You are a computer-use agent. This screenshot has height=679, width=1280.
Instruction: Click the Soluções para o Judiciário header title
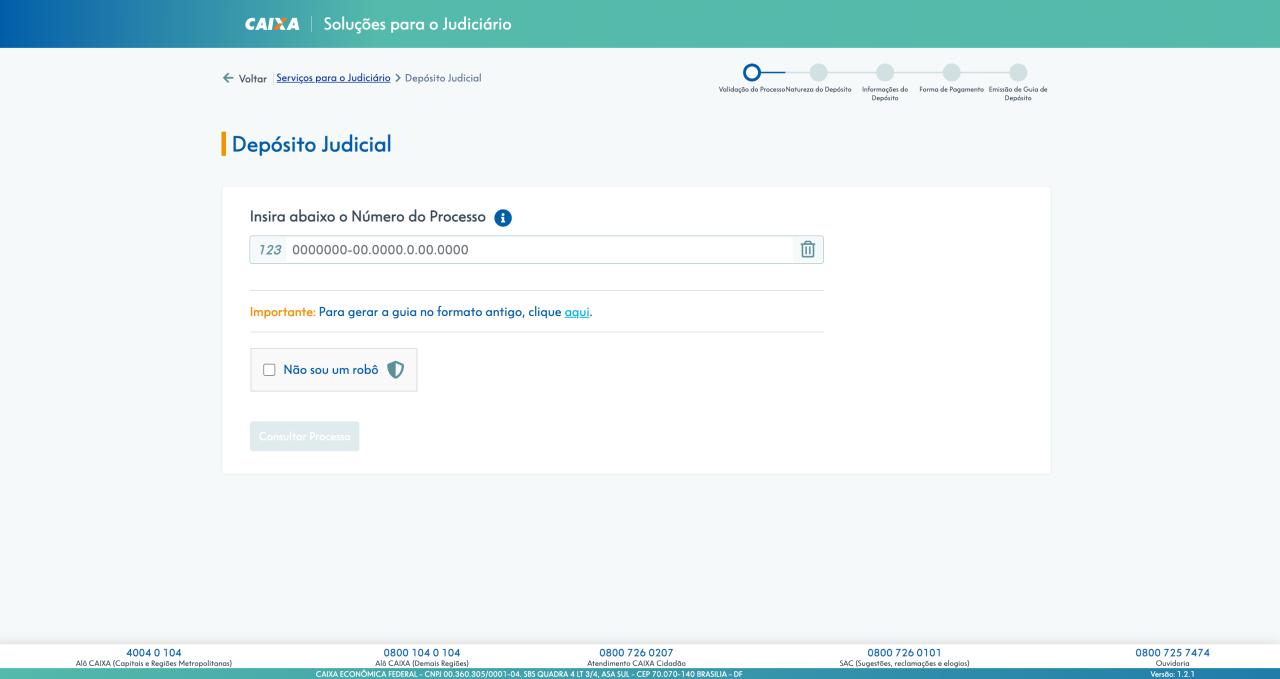click(417, 24)
